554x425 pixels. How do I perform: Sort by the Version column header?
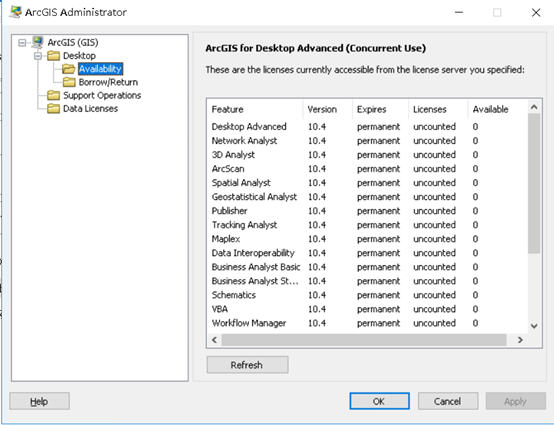tap(328, 110)
